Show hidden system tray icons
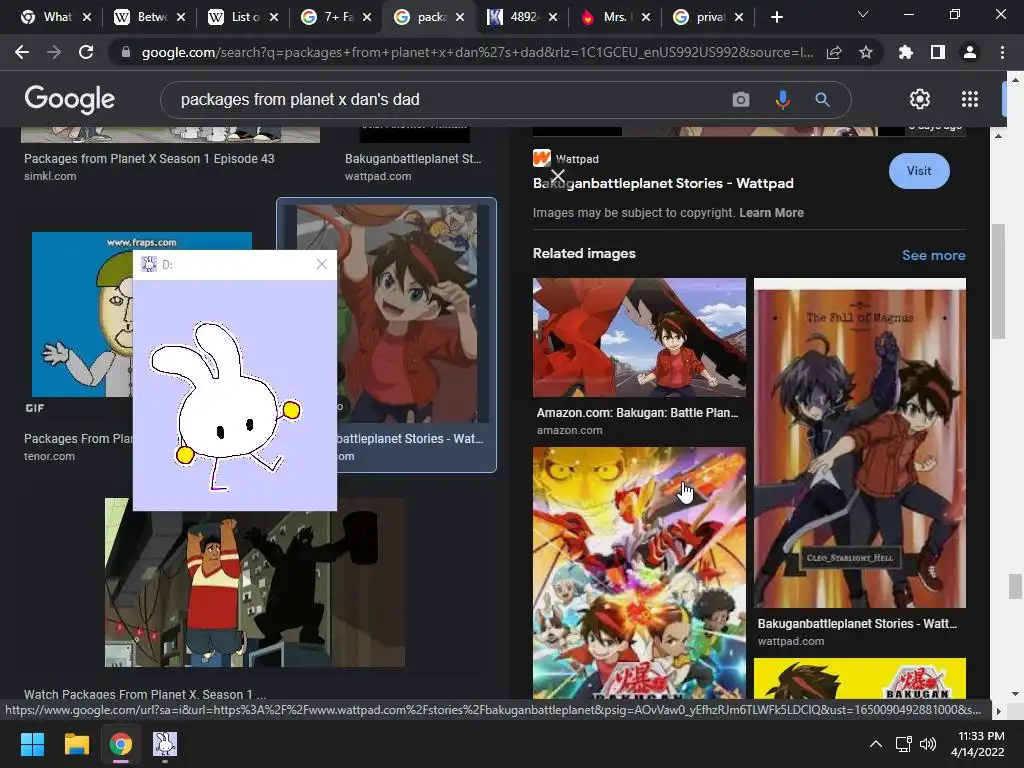The image size is (1024, 768). pyautogui.click(x=876, y=744)
